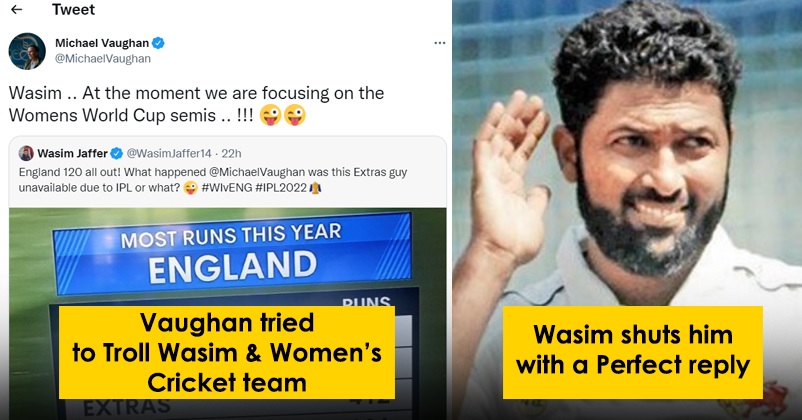Click verified badge beside Wasim Jaffer name
Image resolution: width=802 pixels, height=420 pixels.
tap(117, 153)
